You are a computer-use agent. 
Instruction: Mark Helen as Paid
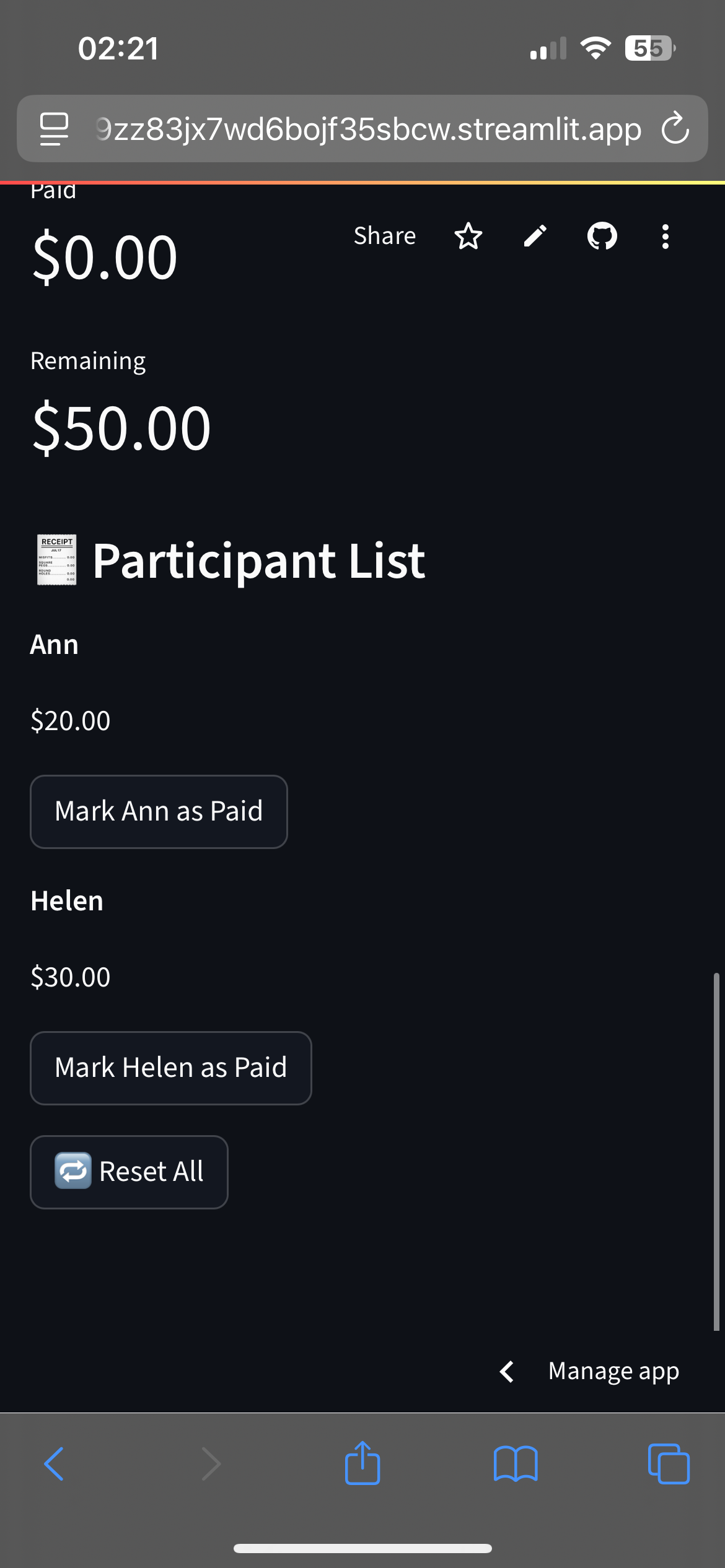pos(171,1068)
